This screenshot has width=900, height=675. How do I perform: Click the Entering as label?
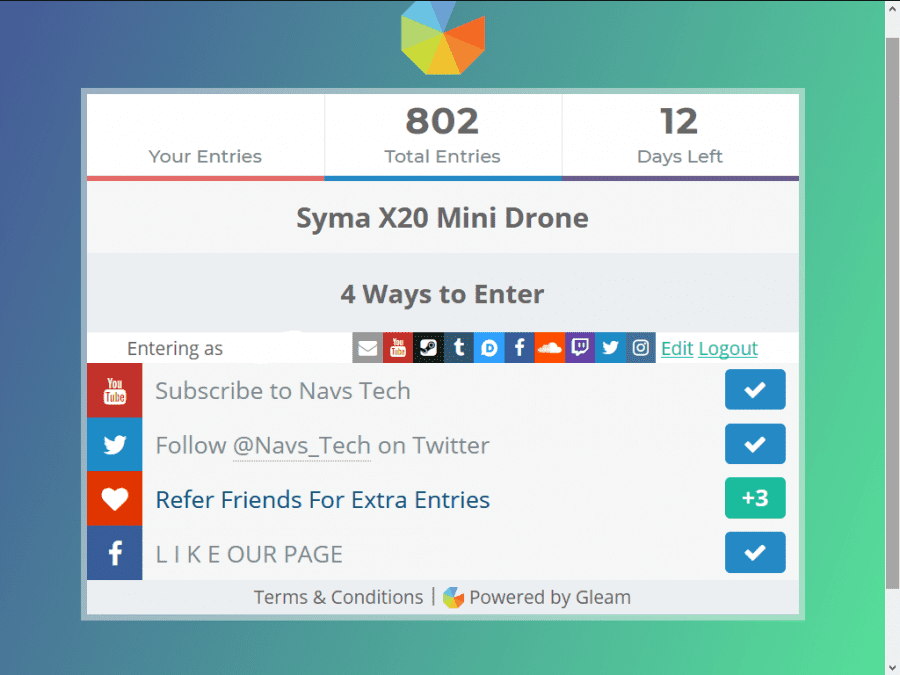(175, 348)
